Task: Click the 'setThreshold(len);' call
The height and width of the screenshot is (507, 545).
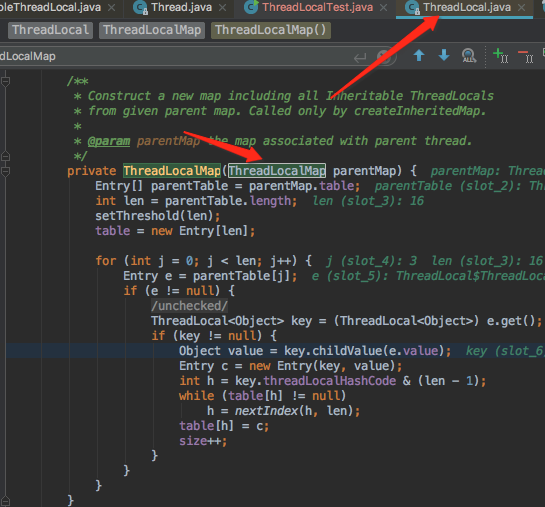Action: pos(157,216)
